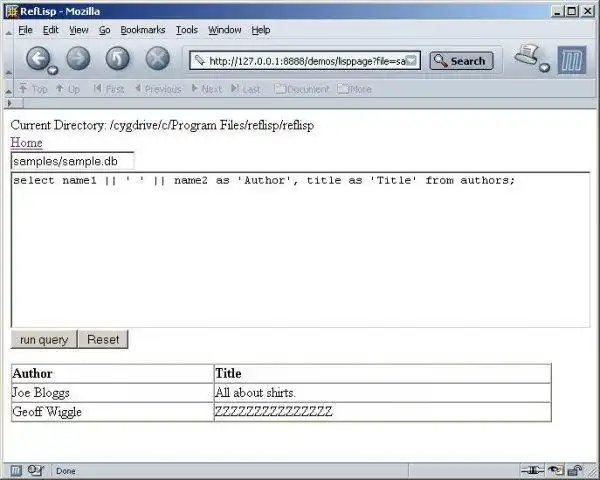Click the run query button
600x480 pixels.
pos(44,340)
